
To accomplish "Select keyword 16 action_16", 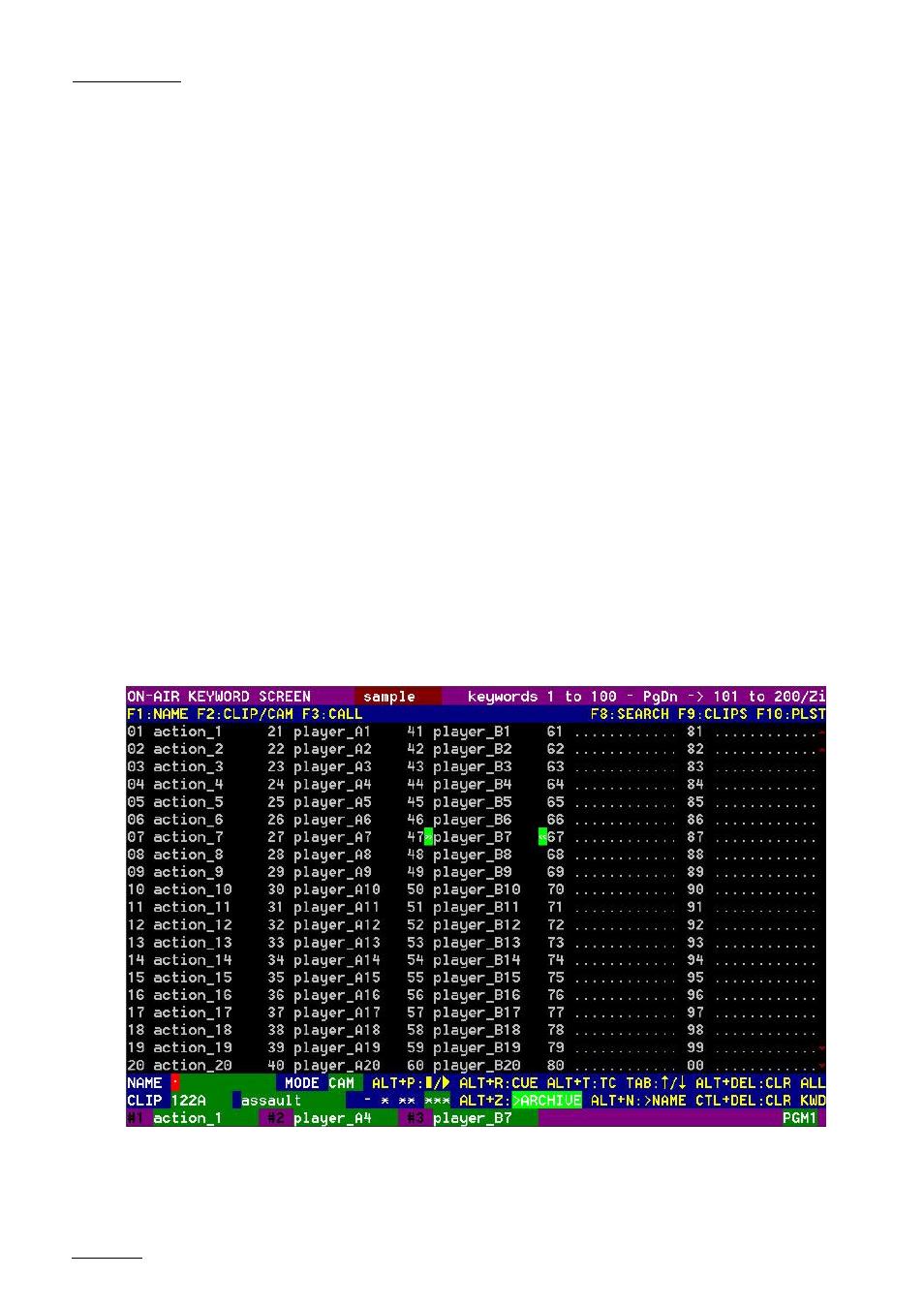I will coord(179,995).
